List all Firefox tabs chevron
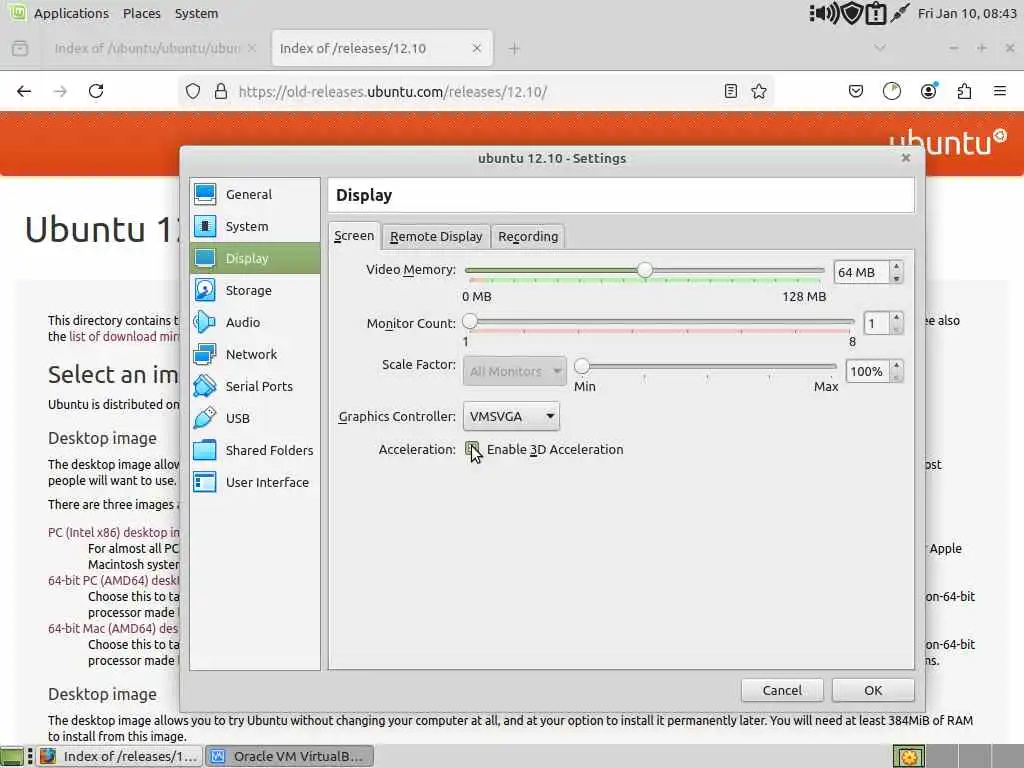This screenshot has height=768, width=1024. pyautogui.click(x=880, y=48)
